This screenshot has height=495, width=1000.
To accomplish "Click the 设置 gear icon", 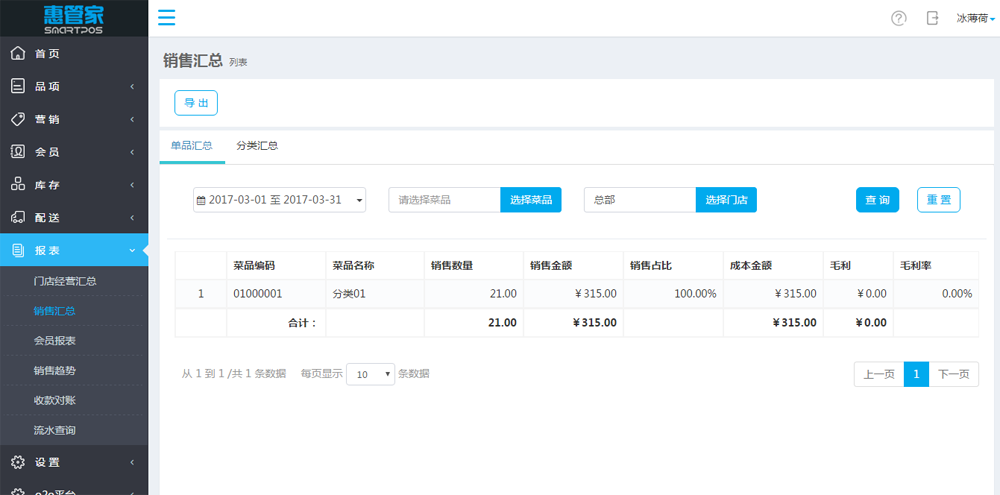I will click(18, 462).
